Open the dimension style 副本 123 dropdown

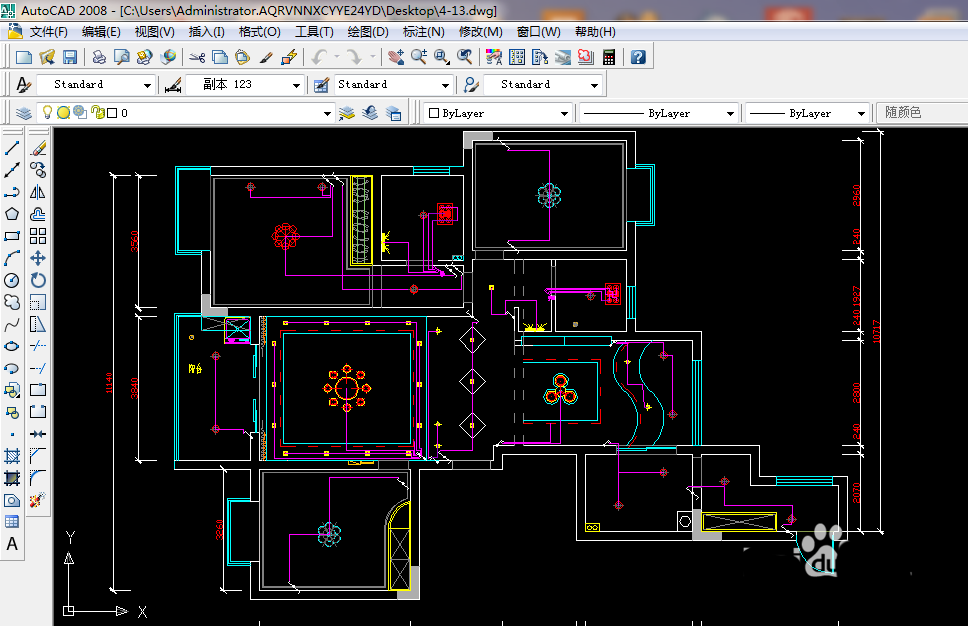coord(296,85)
